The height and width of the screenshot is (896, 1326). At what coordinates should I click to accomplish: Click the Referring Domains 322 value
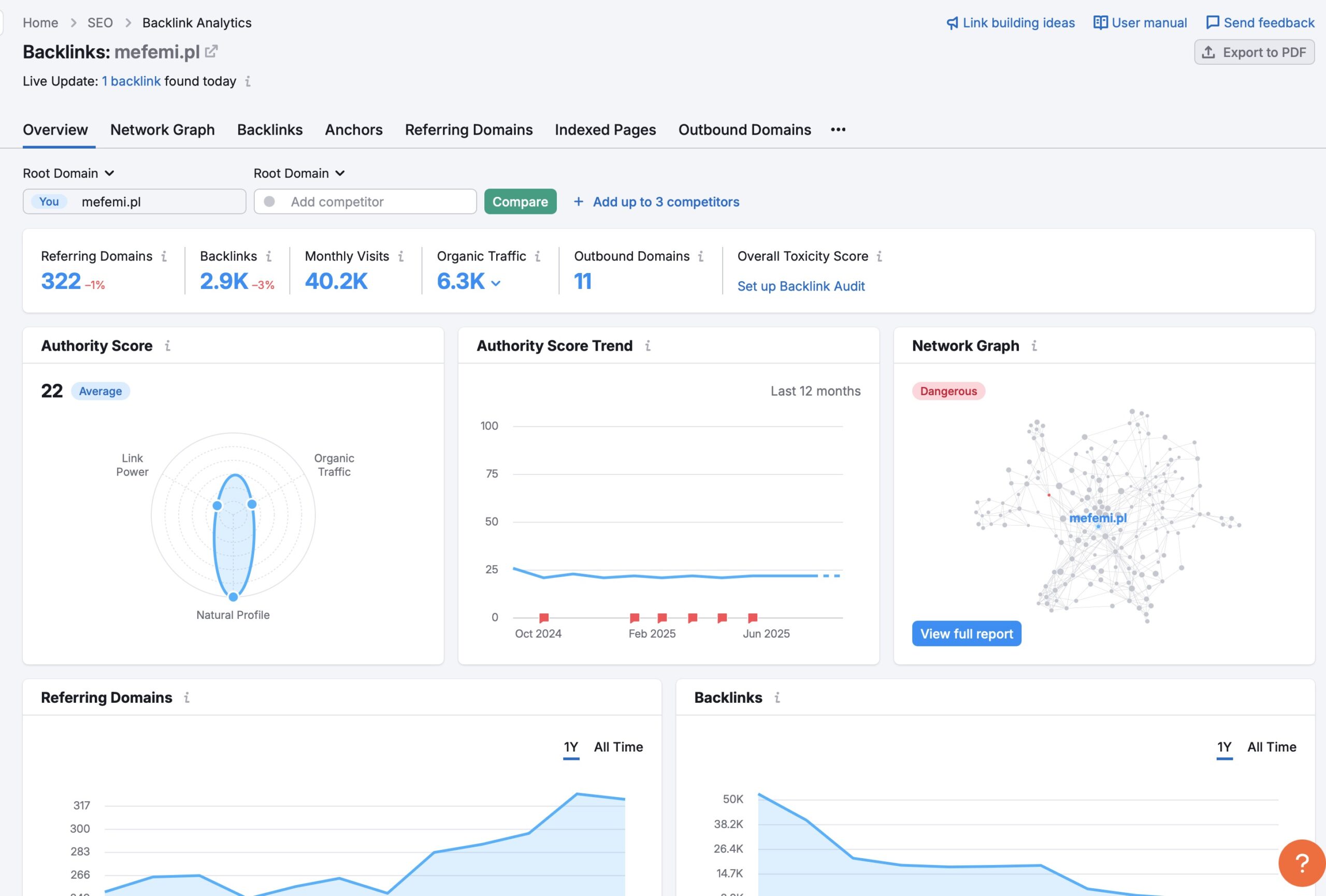pyautogui.click(x=61, y=281)
